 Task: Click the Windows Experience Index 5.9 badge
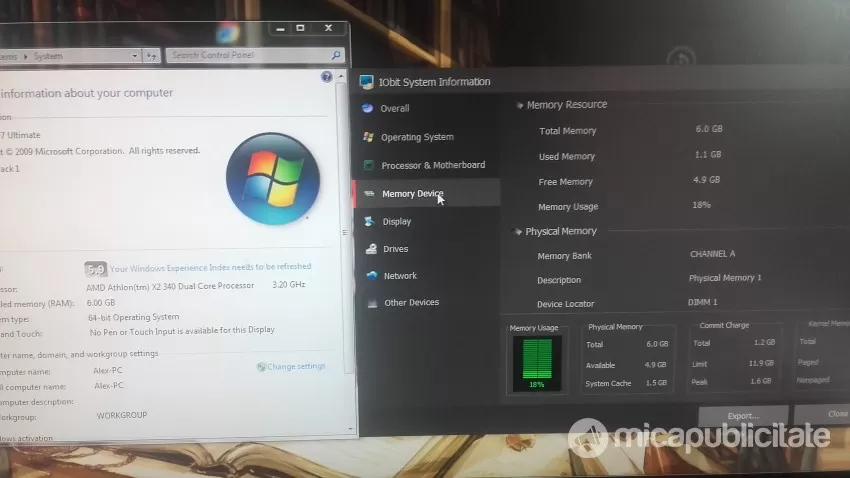coord(95,269)
